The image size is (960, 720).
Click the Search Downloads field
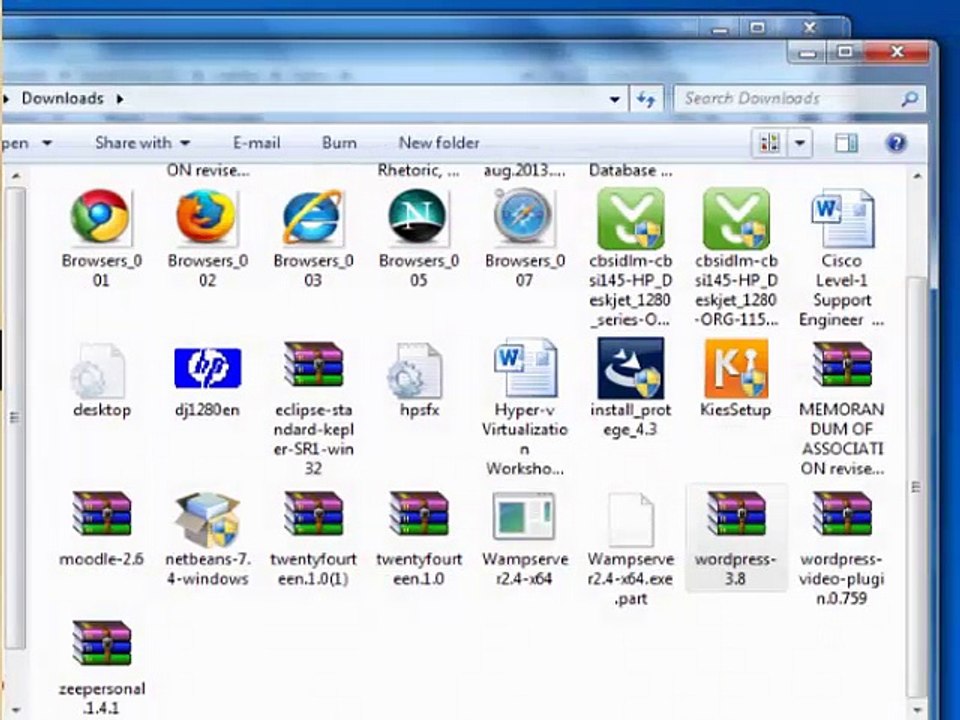click(x=800, y=99)
